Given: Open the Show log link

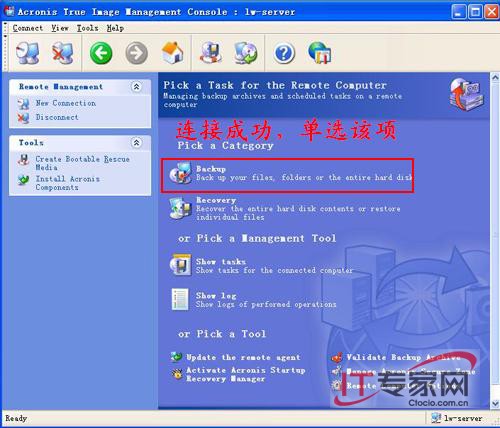Looking at the screenshot, I should point(216,295).
